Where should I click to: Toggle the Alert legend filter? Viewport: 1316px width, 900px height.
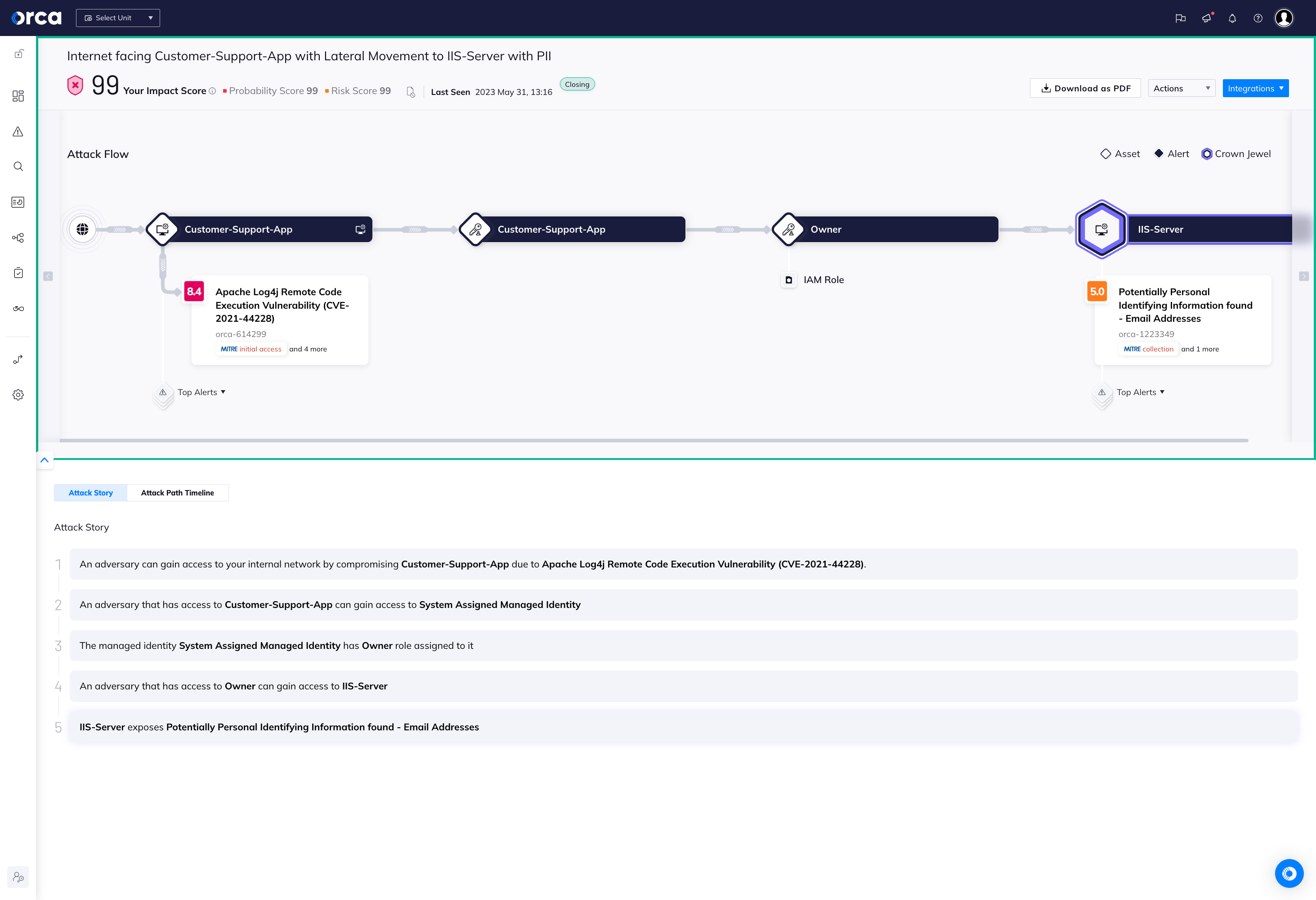tap(1170, 153)
